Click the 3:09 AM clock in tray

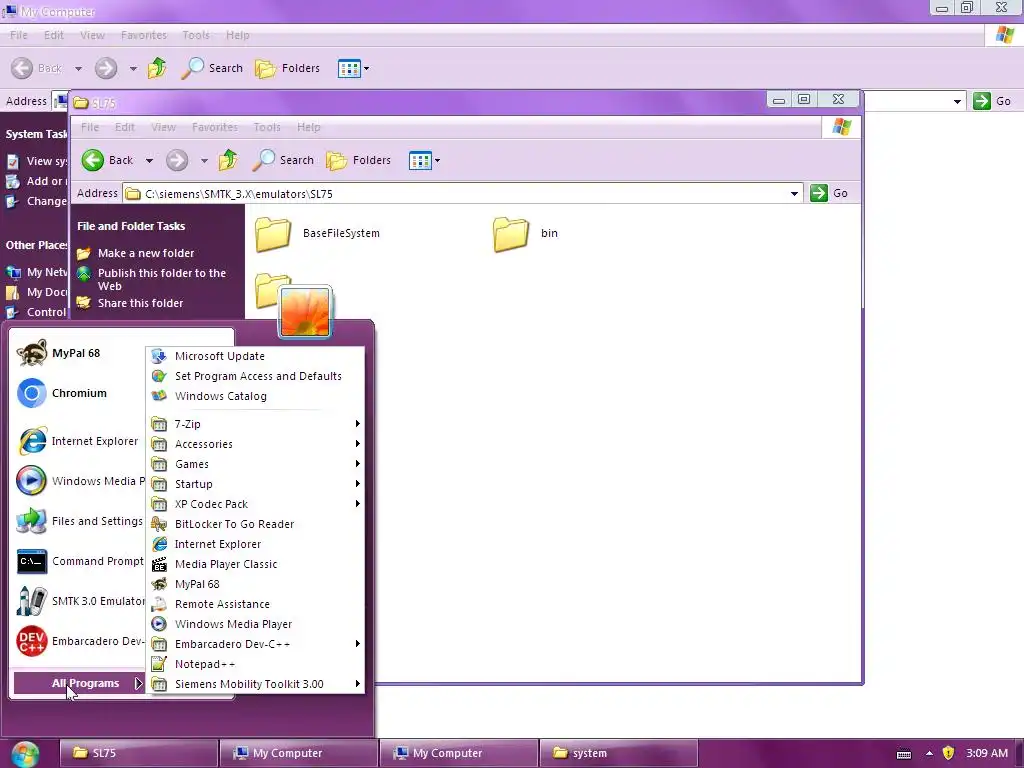[x=987, y=753]
